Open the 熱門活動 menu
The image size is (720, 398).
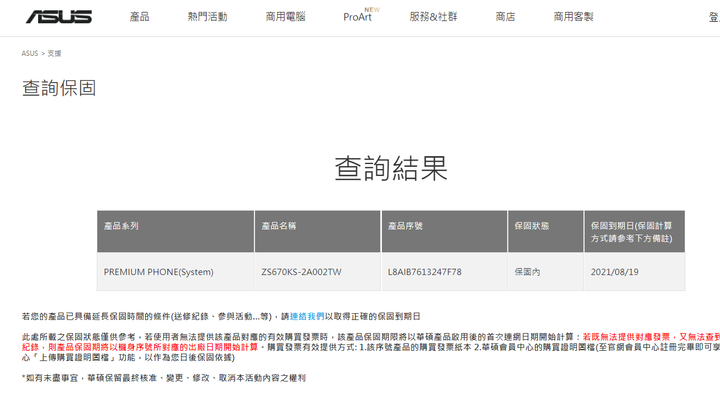pos(208,17)
